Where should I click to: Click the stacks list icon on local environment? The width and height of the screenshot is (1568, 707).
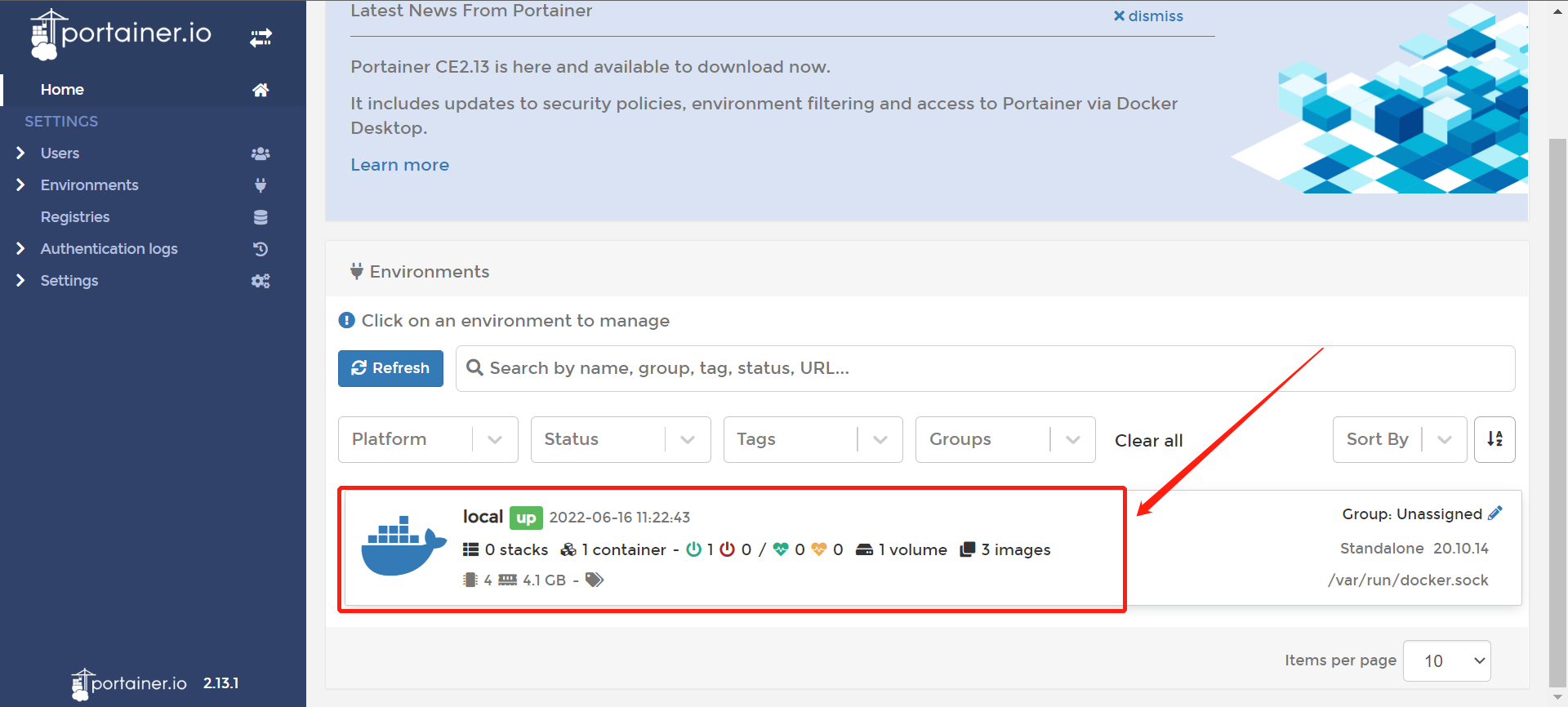(x=470, y=549)
